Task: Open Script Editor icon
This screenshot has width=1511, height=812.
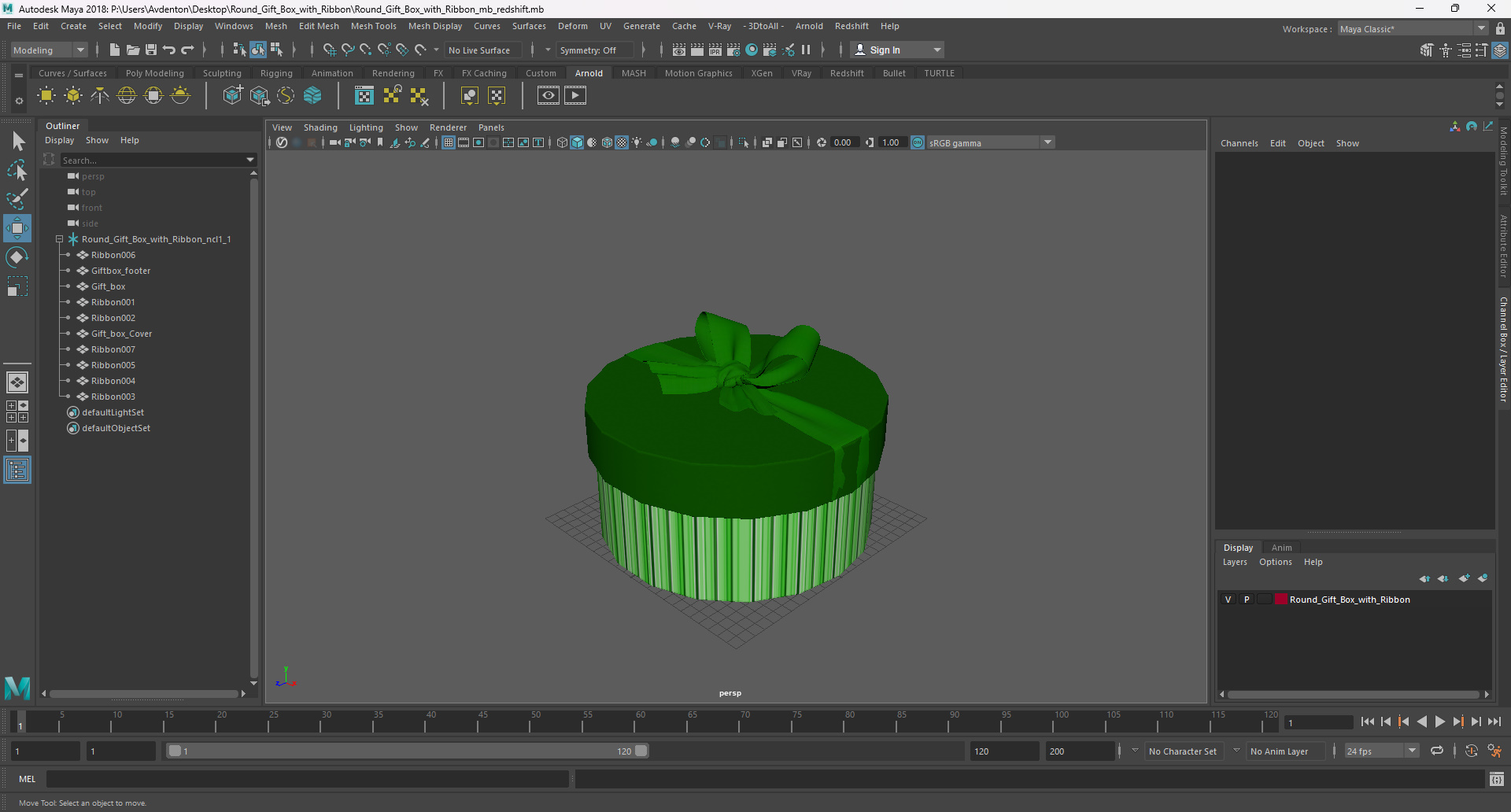Action: pos(1497,779)
